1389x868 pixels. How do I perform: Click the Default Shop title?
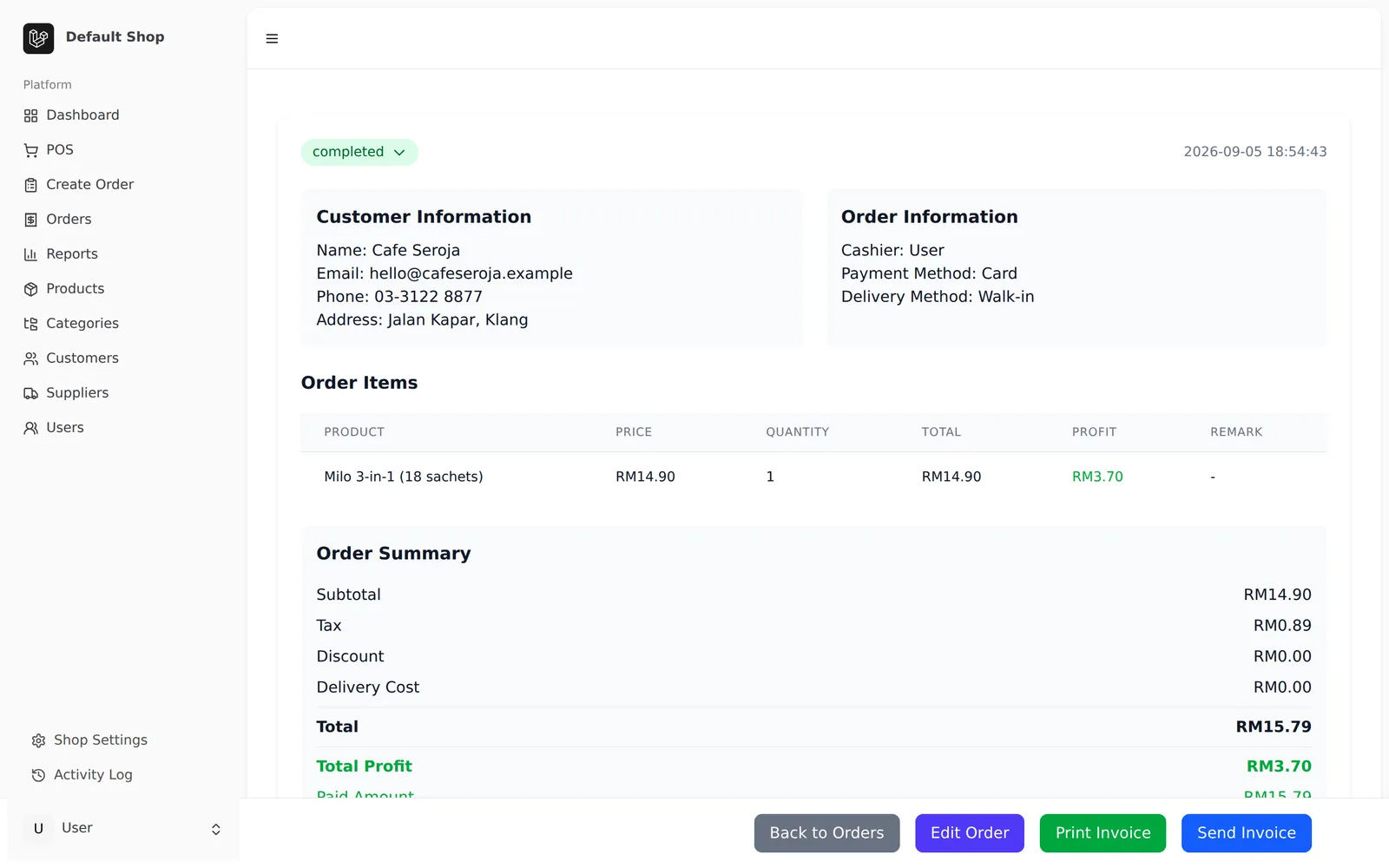(x=115, y=36)
